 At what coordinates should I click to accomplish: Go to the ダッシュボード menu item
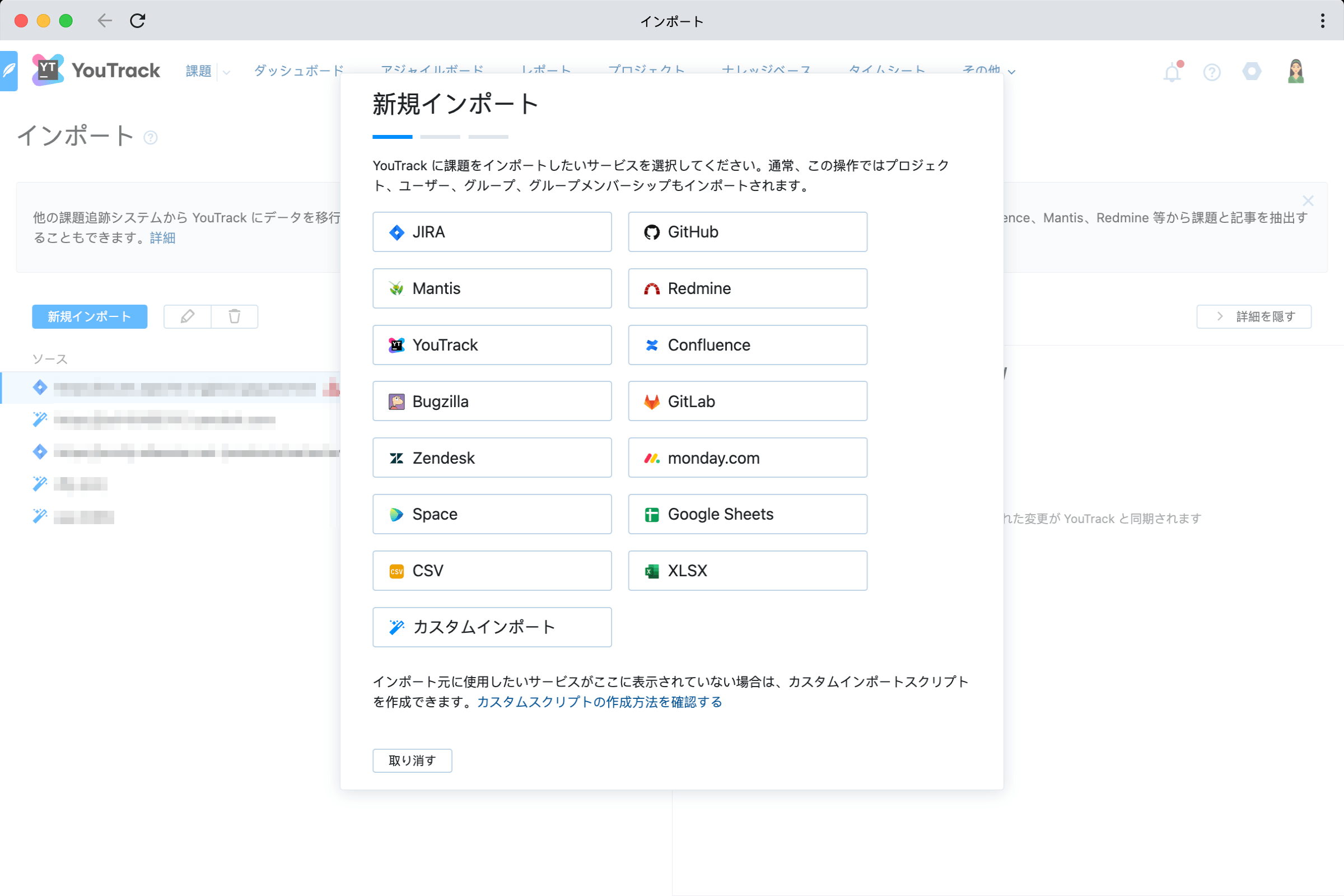[298, 69]
